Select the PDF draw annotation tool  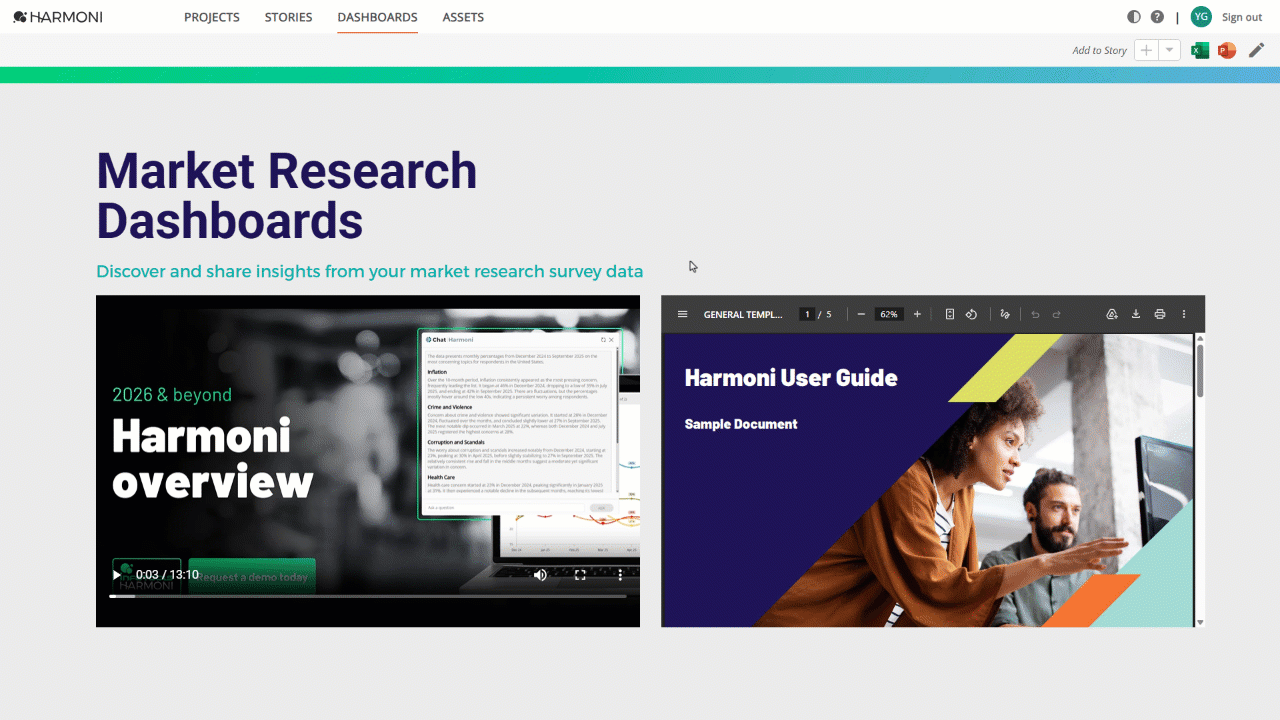click(x=1005, y=314)
